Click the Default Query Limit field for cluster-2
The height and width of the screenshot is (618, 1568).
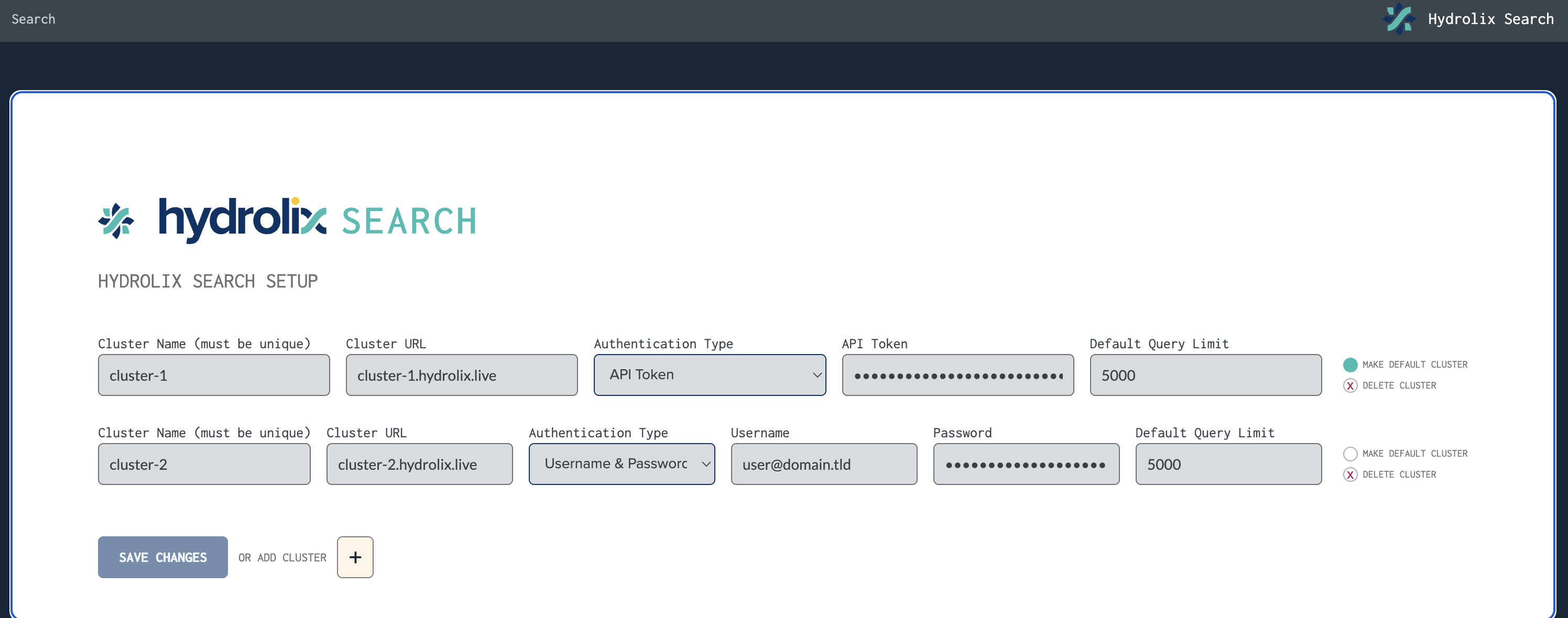pos(1227,463)
